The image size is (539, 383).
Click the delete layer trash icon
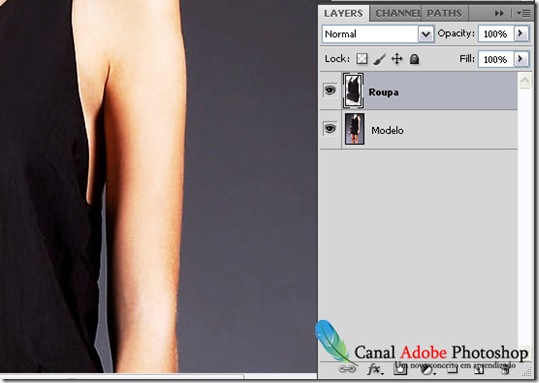tap(505, 370)
